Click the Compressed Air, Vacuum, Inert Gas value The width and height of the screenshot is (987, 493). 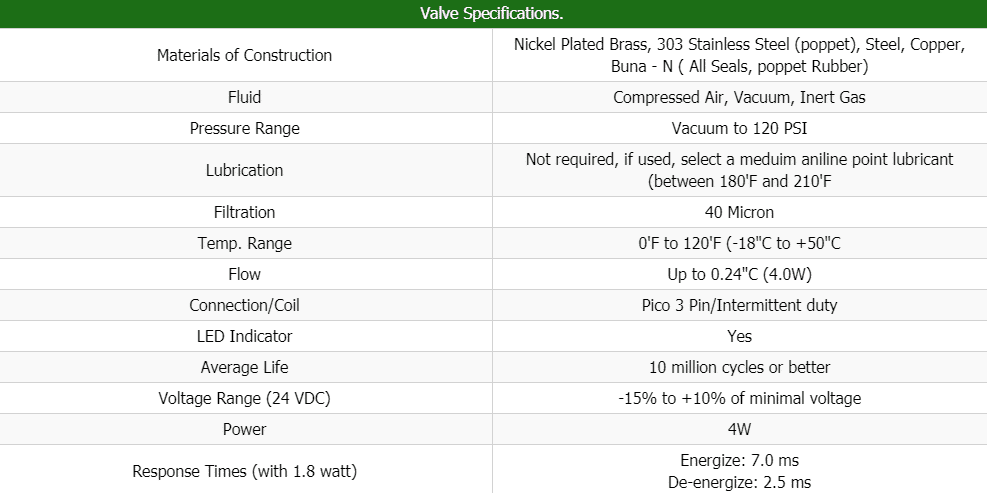click(739, 97)
